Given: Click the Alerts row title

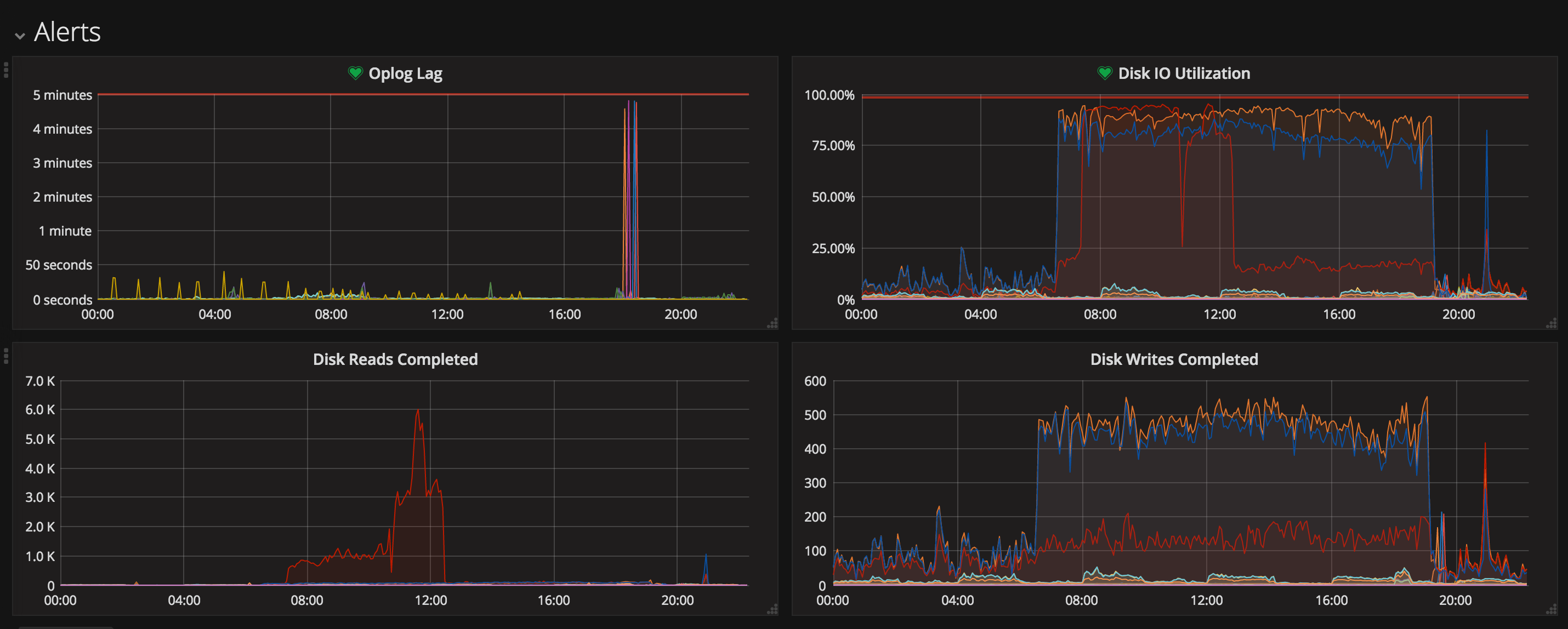Looking at the screenshot, I should 67,32.
